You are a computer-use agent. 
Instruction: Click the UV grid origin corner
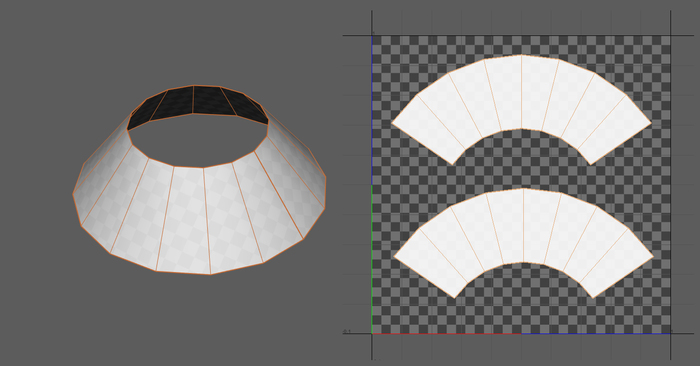(372, 333)
